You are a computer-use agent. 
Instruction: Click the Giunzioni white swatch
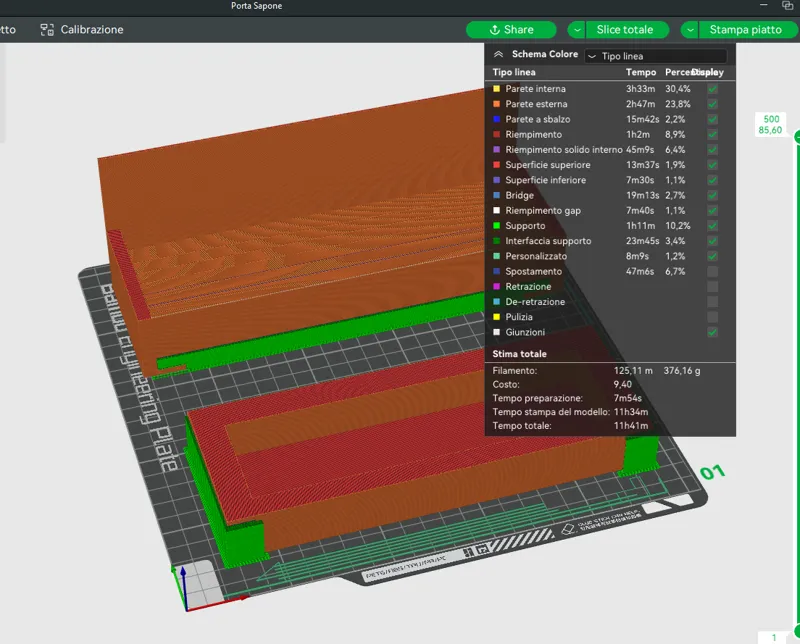[x=496, y=332]
